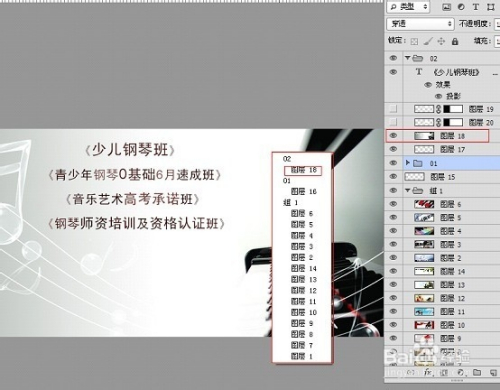The image size is (500, 390).
Task: Click the mask link chain on 图层 20
Action: (x=438, y=122)
